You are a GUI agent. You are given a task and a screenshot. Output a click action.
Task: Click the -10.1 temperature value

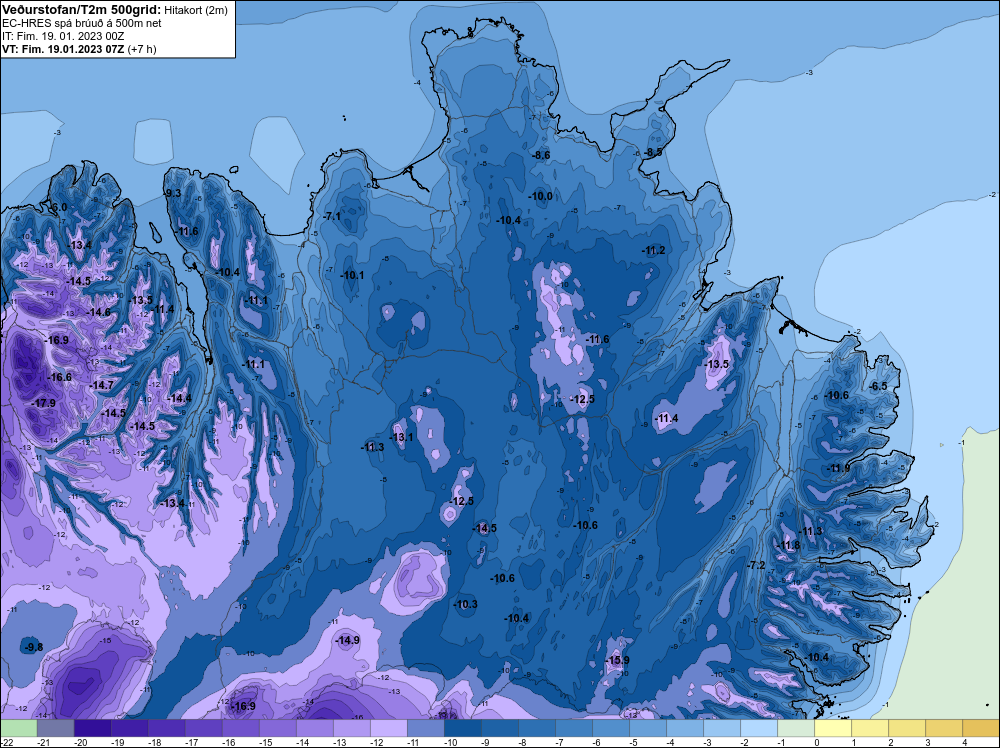click(x=352, y=275)
